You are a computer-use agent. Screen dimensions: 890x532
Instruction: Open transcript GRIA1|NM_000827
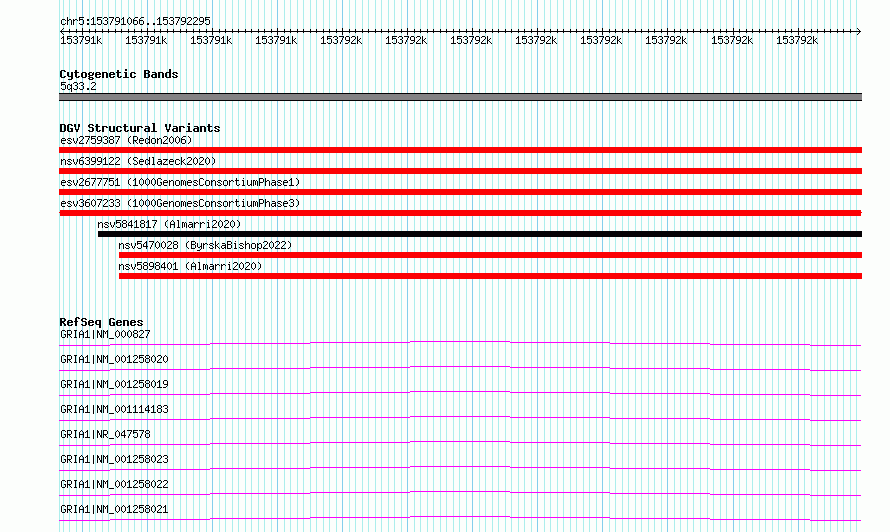105,334
